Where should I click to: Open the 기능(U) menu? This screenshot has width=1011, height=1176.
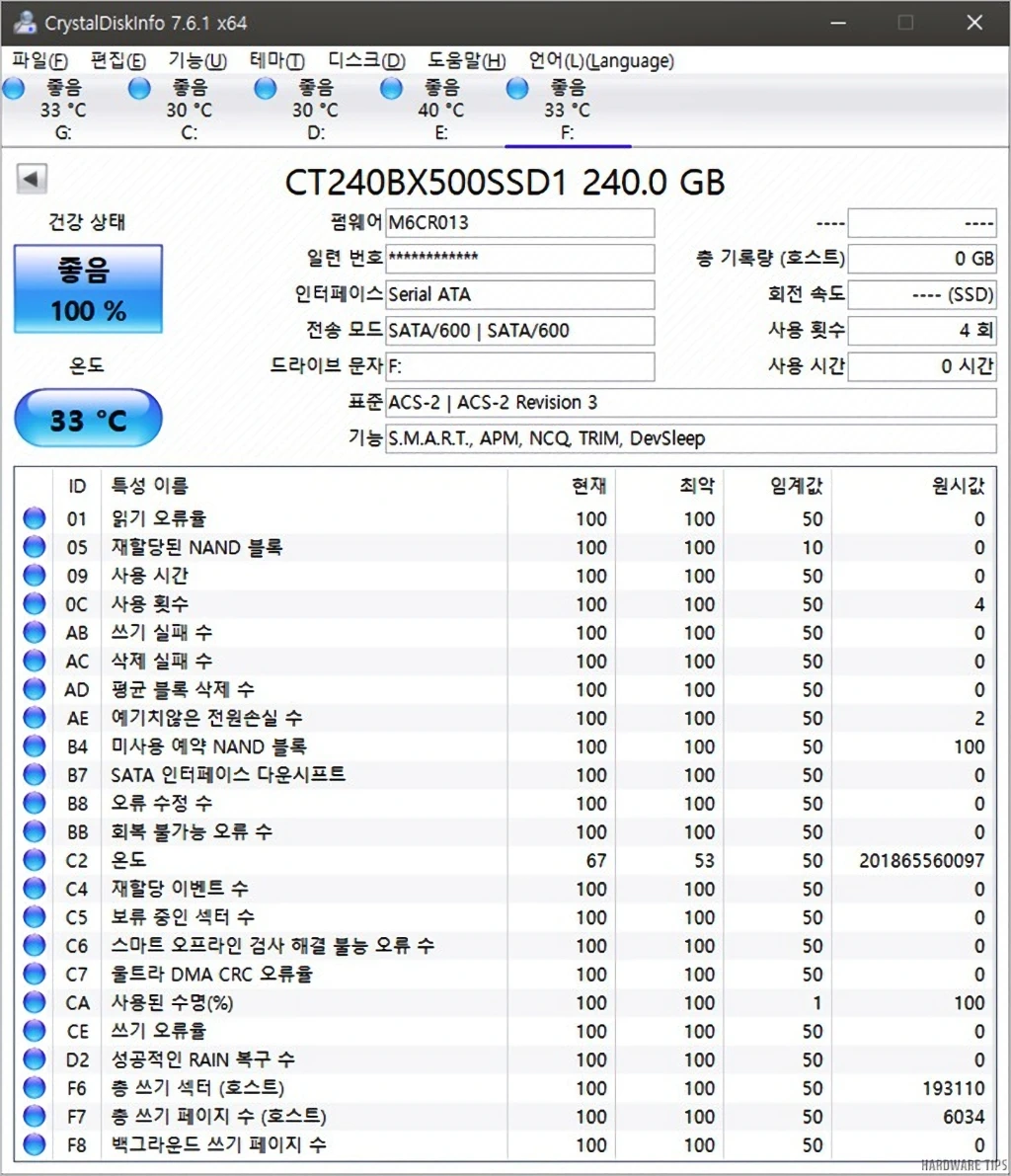pos(197,61)
